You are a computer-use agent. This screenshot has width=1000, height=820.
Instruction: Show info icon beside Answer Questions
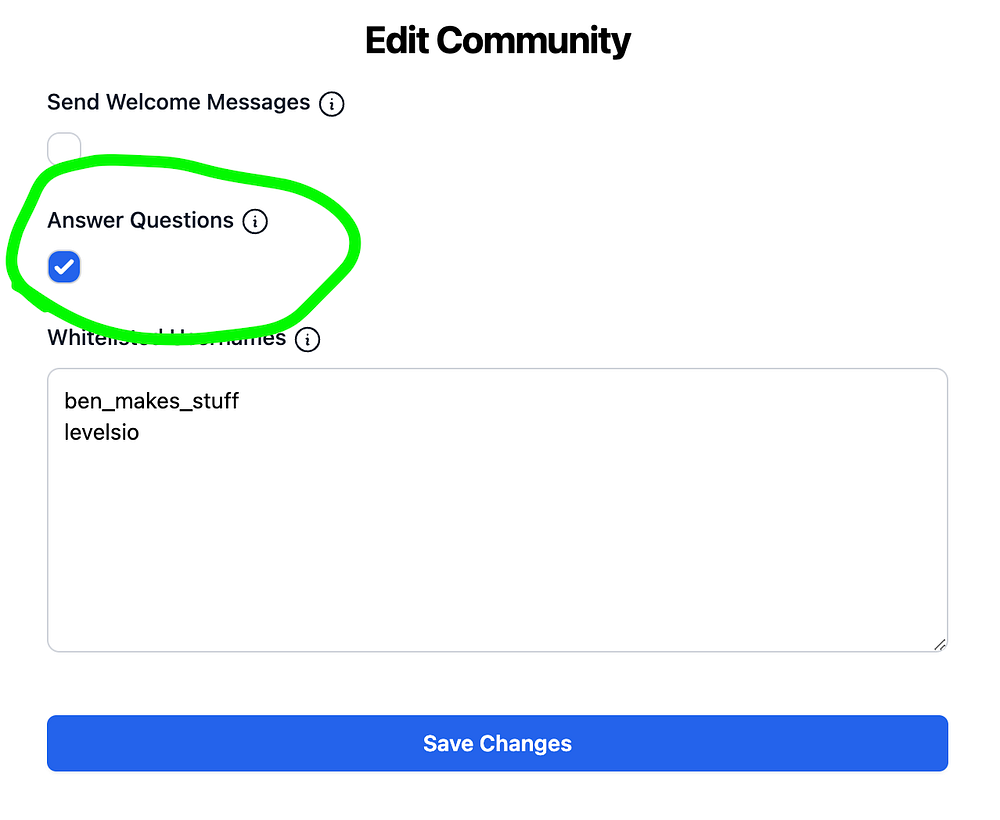(255, 221)
